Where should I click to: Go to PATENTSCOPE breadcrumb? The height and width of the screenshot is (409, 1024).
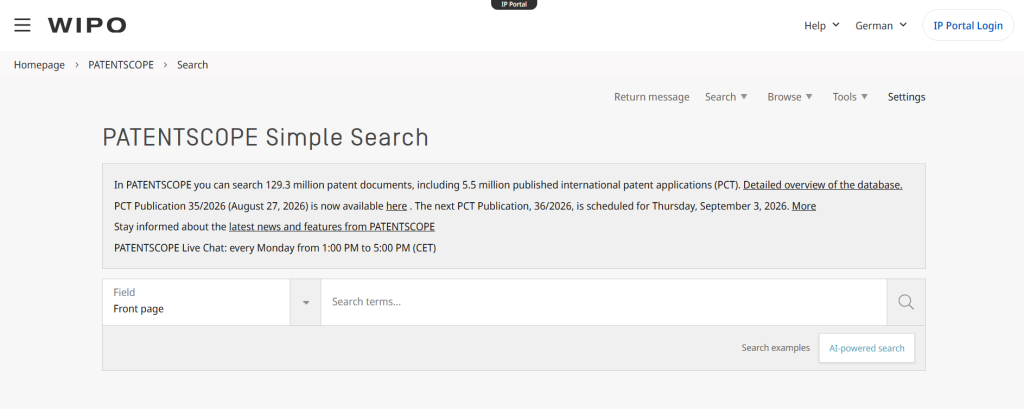121,65
